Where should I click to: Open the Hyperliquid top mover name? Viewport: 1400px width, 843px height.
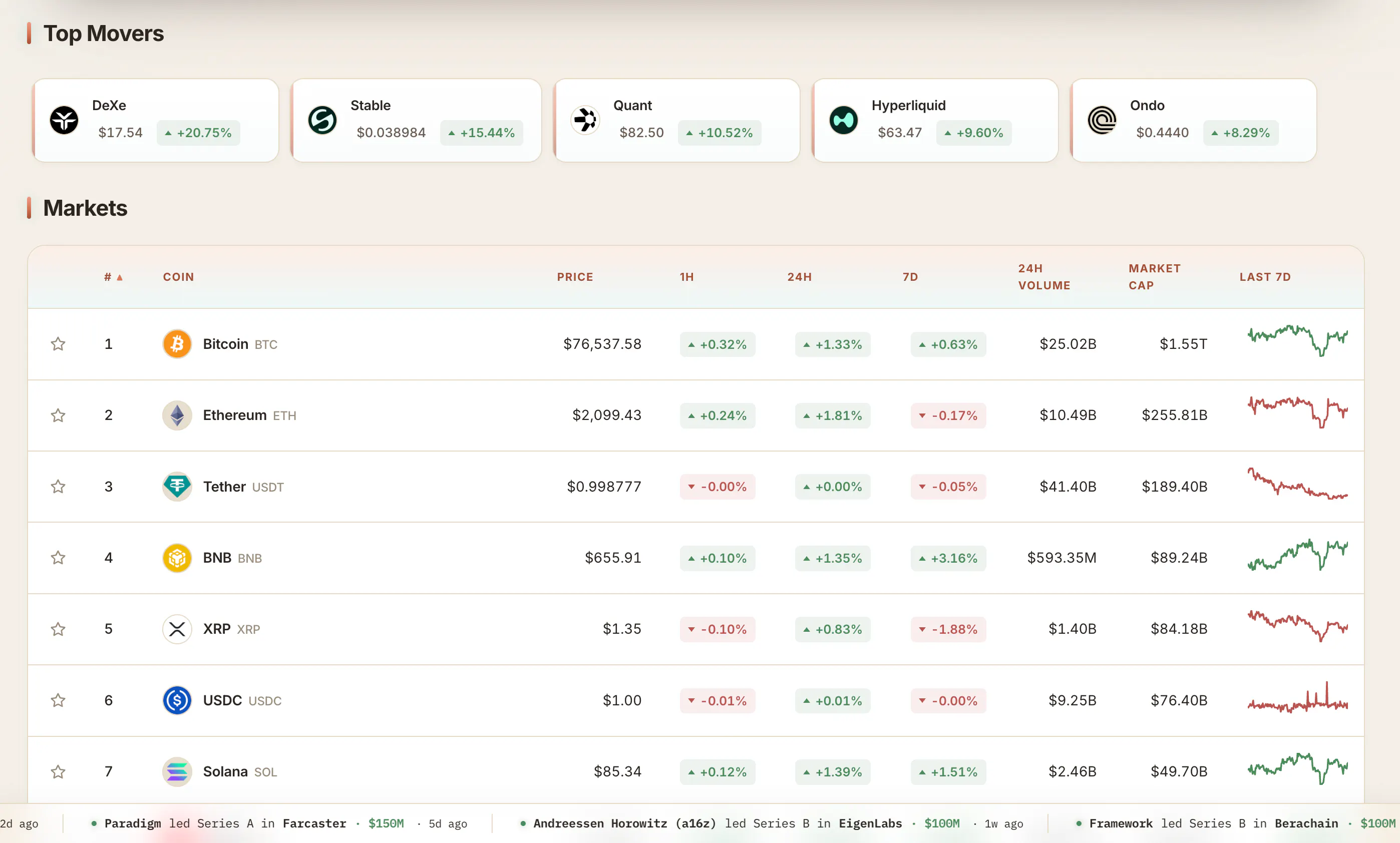908,105
